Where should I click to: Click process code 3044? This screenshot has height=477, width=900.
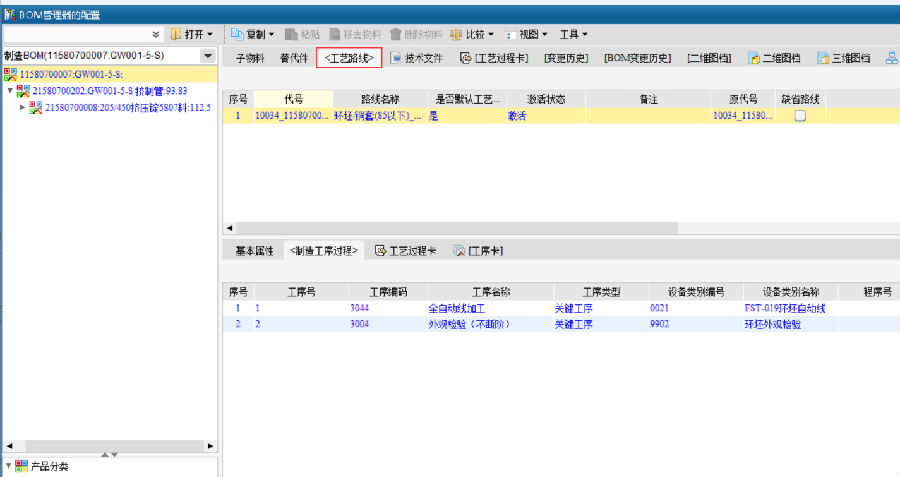pos(359,308)
